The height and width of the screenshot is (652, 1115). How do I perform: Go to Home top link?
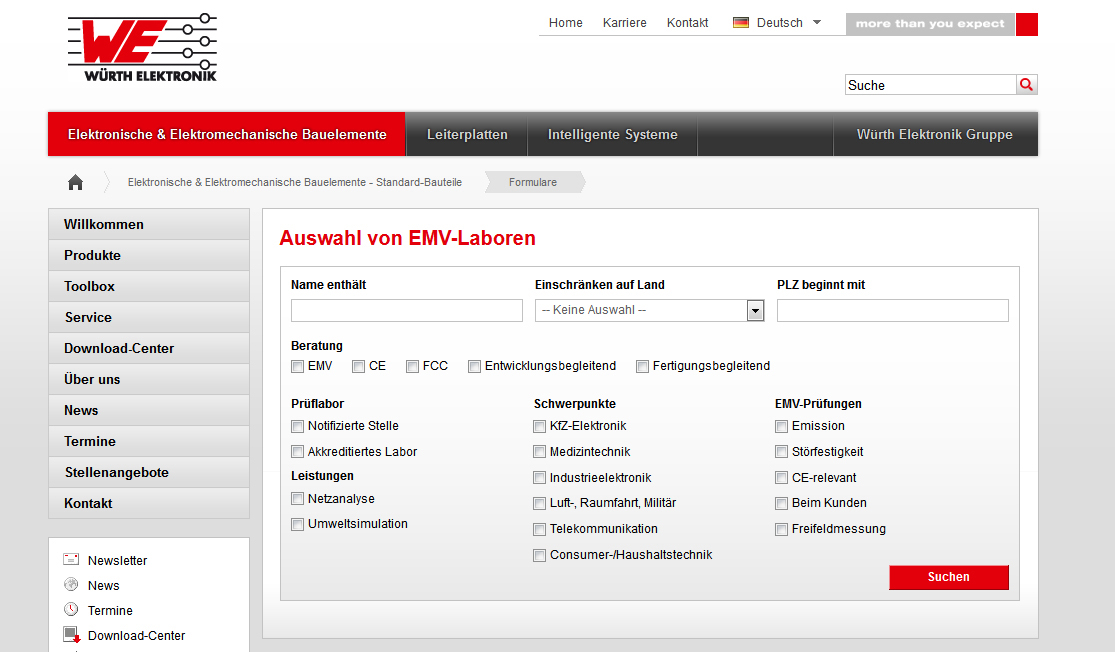(x=565, y=23)
